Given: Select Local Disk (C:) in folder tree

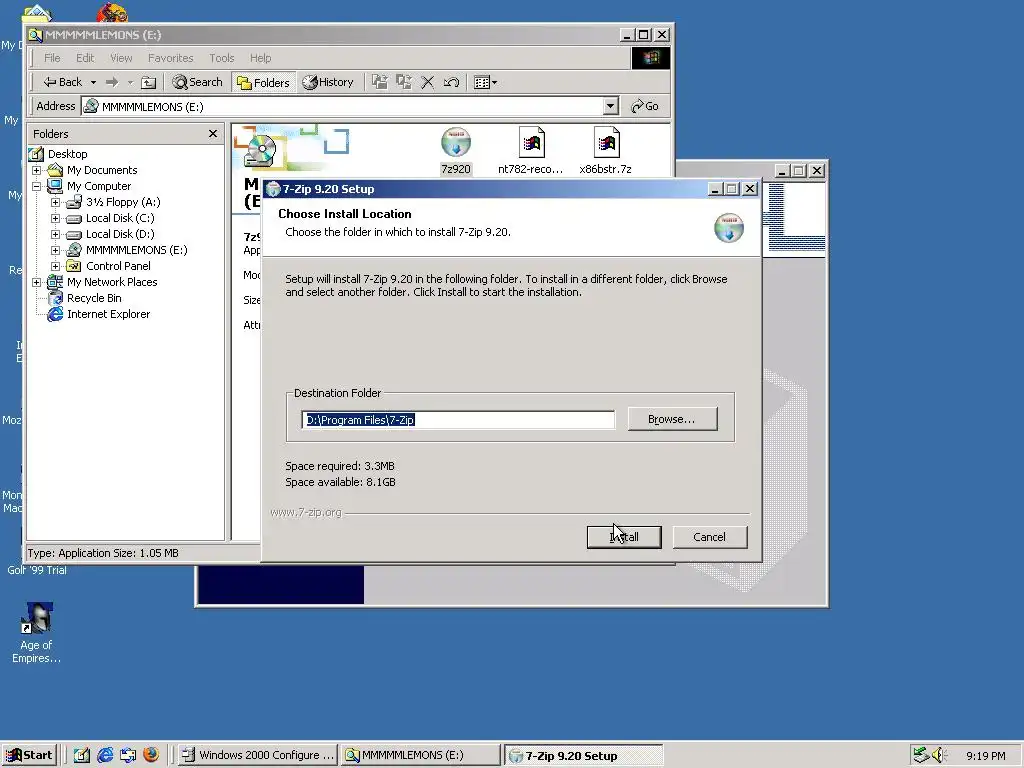Looking at the screenshot, I should (120, 218).
